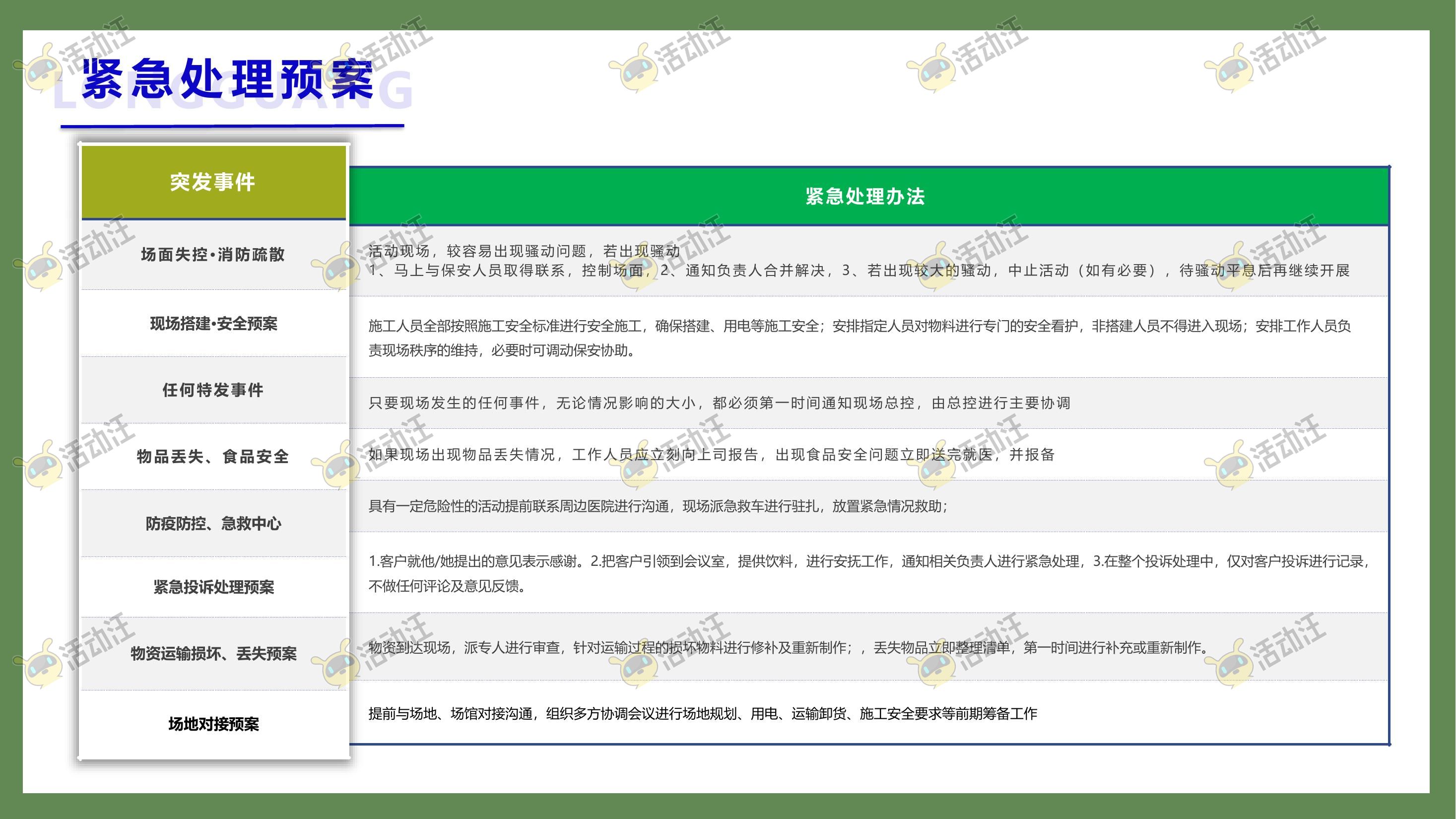Click the line starting 责现场秩序的维持
This screenshot has width=1456, height=819.
502,350
